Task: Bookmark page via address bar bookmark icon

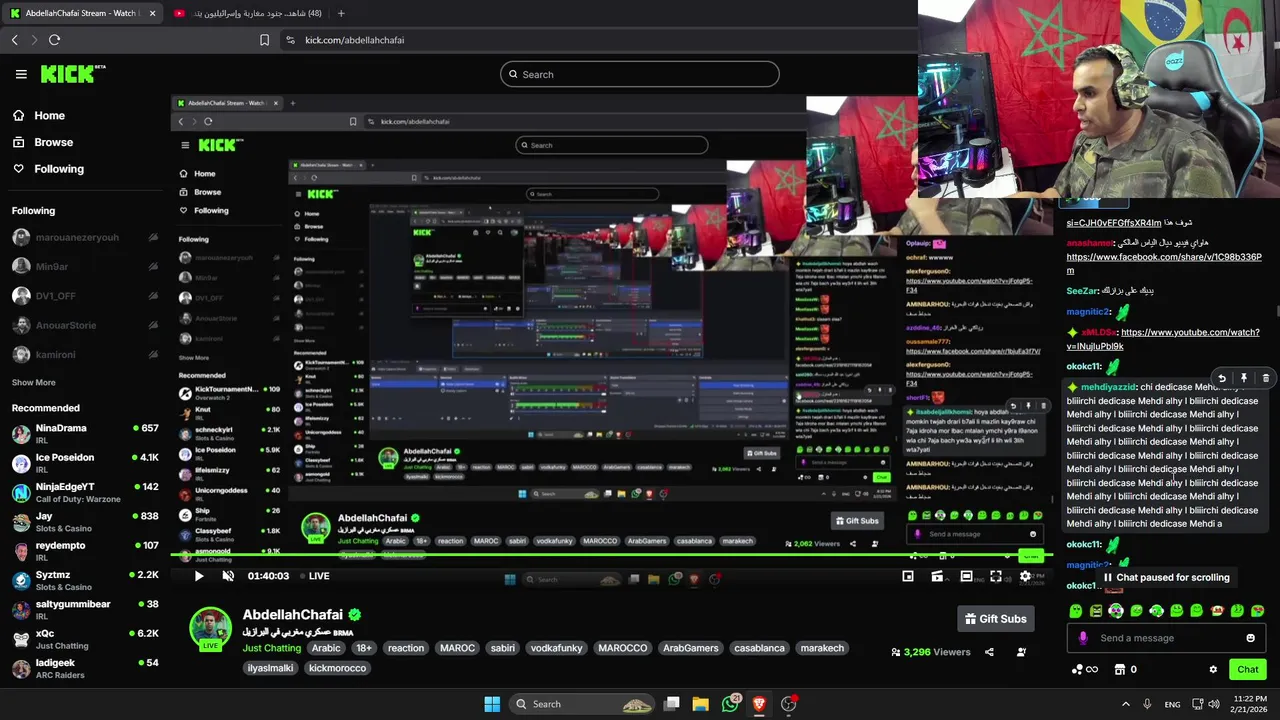Action: [264, 40]
